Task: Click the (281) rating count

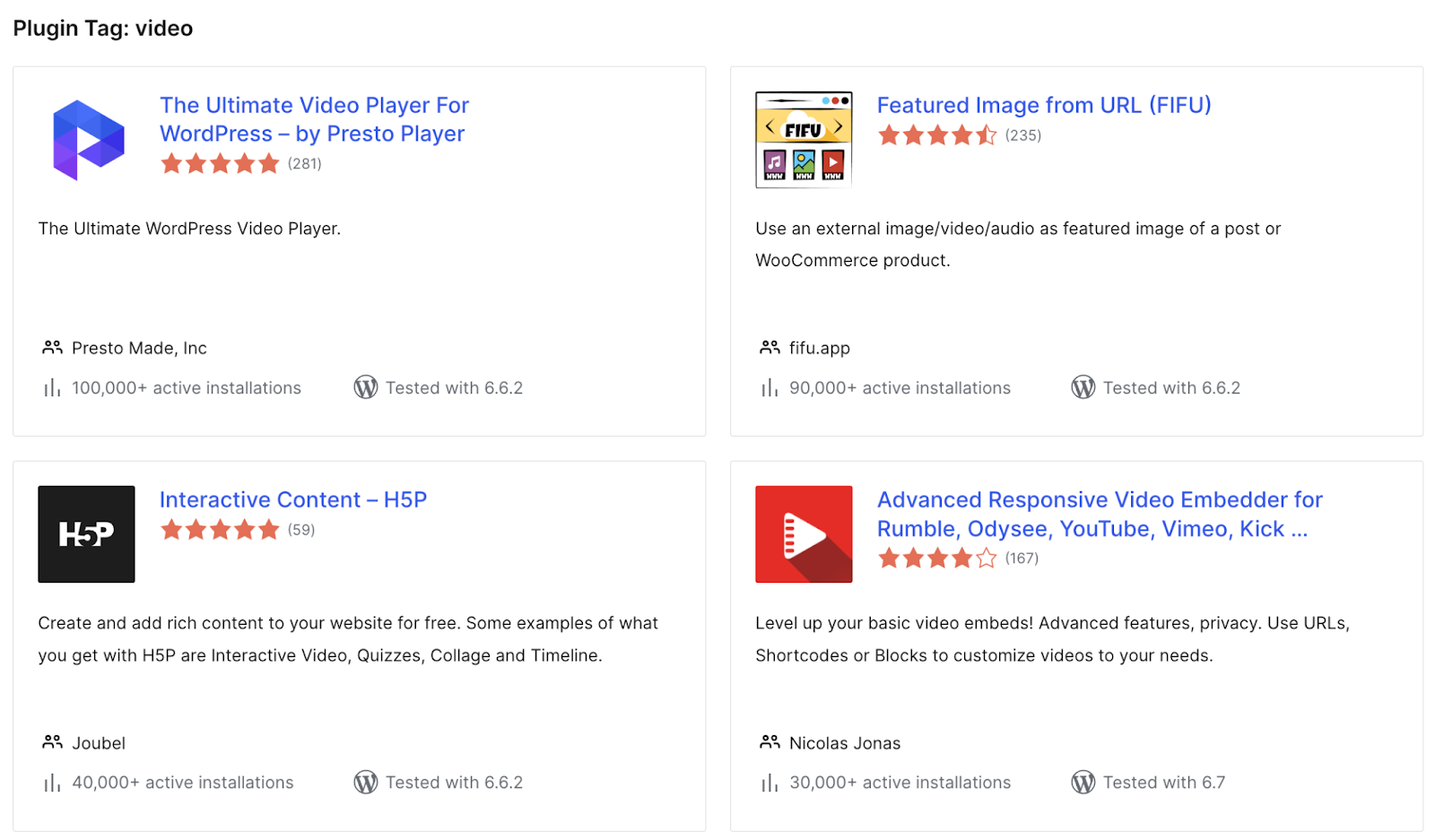Action: [305, 163]
